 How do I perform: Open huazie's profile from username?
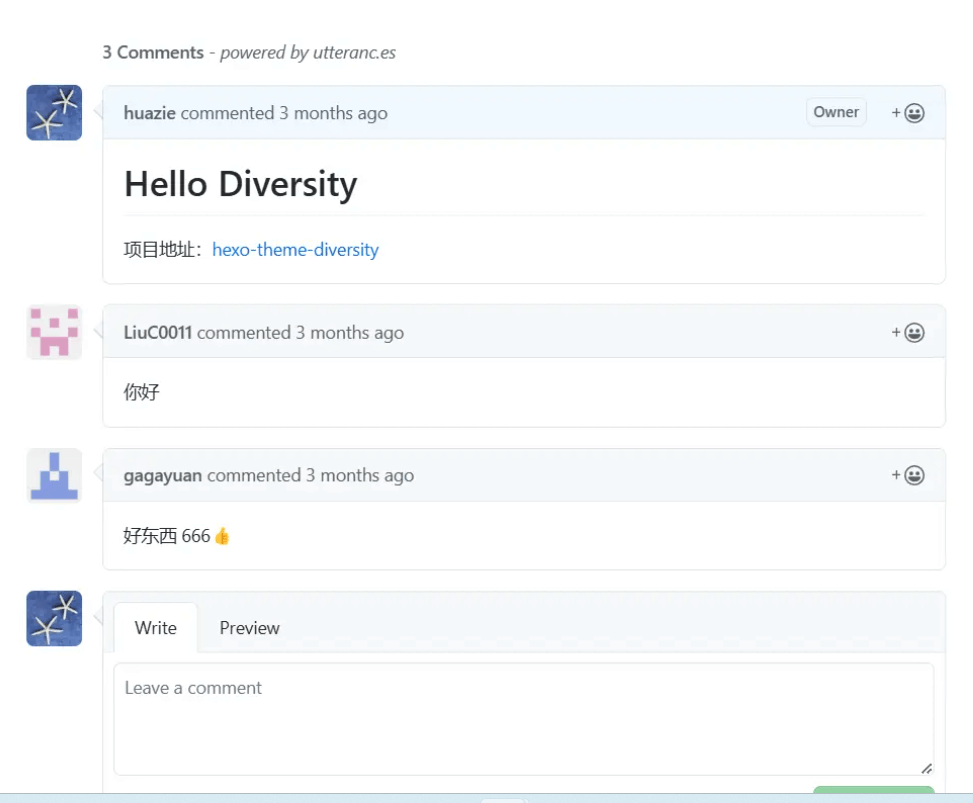pyautogui.click(x=150, y=113)
